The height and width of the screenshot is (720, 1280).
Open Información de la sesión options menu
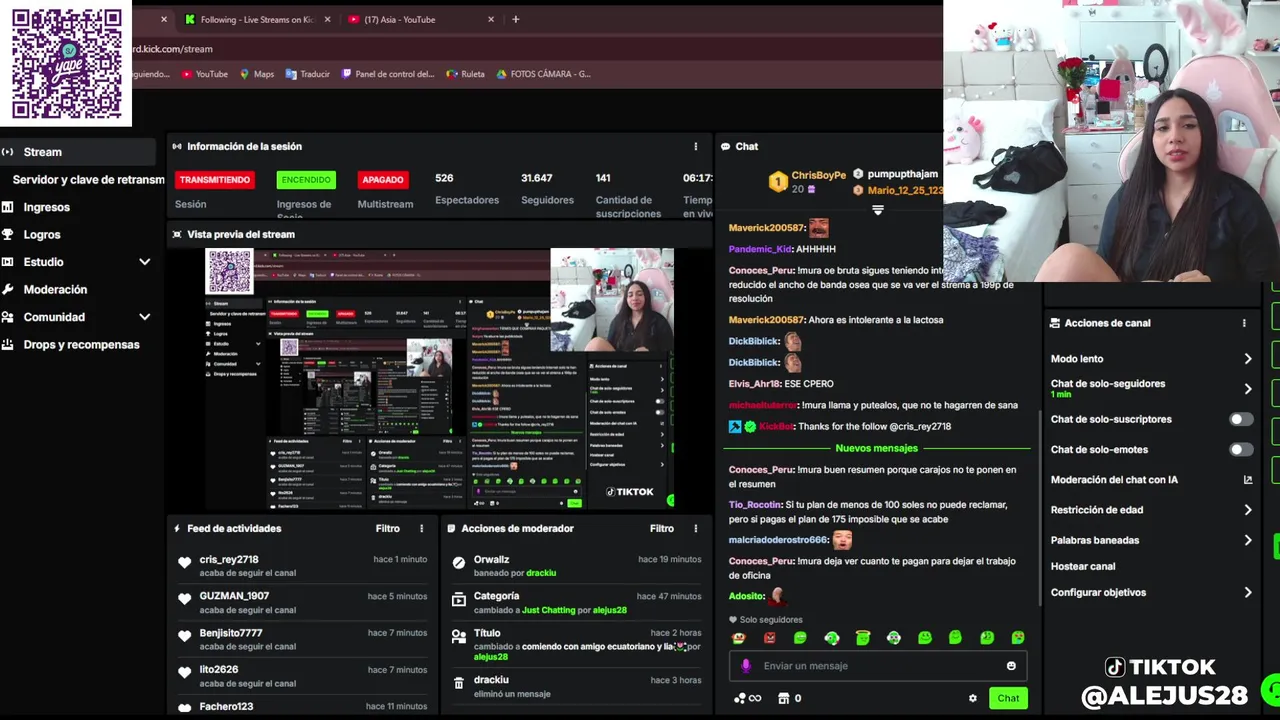[x=696, y=146]
